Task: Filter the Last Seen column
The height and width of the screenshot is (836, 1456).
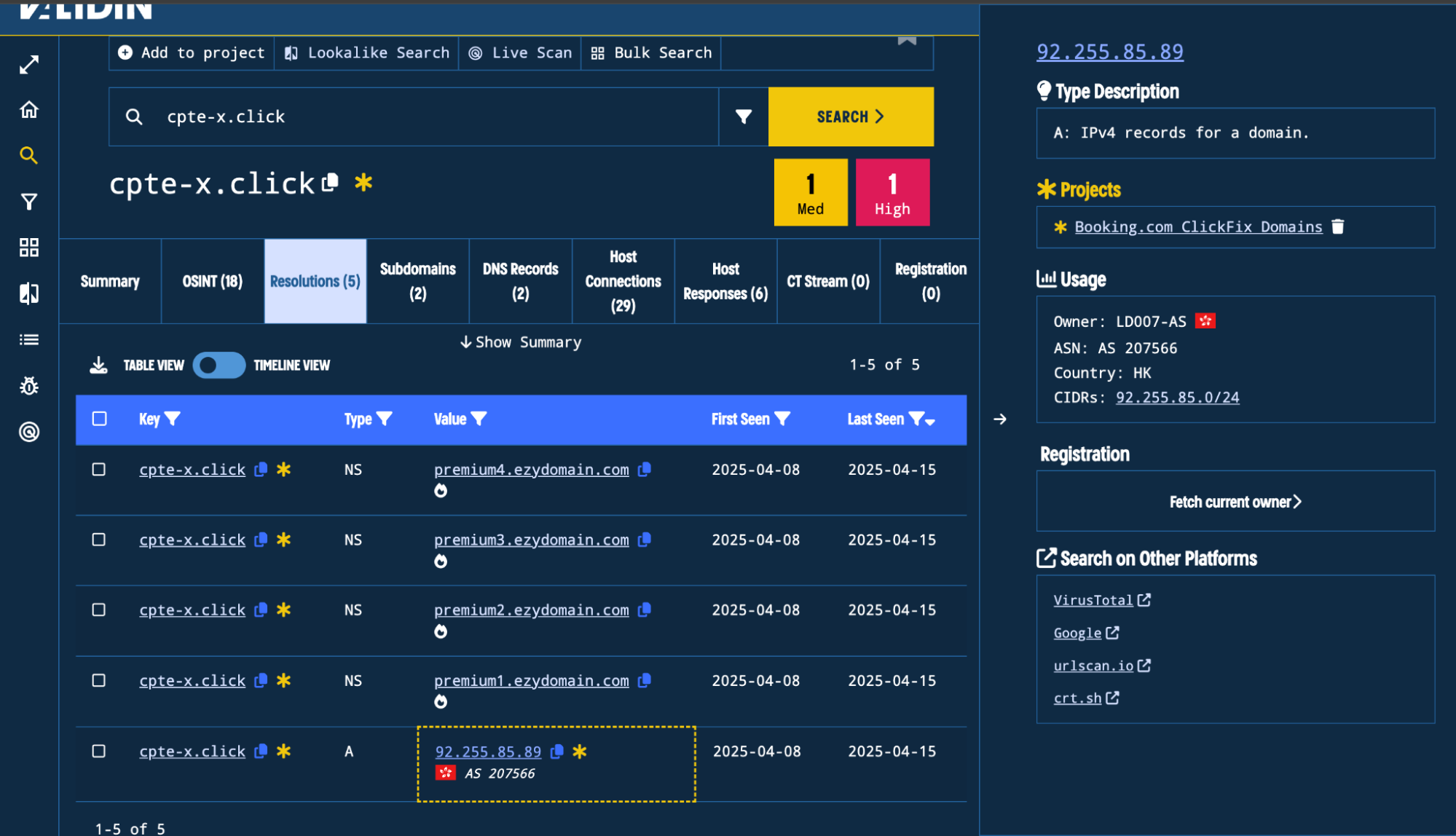Action: pyautogui.click(x=916, y=419)
